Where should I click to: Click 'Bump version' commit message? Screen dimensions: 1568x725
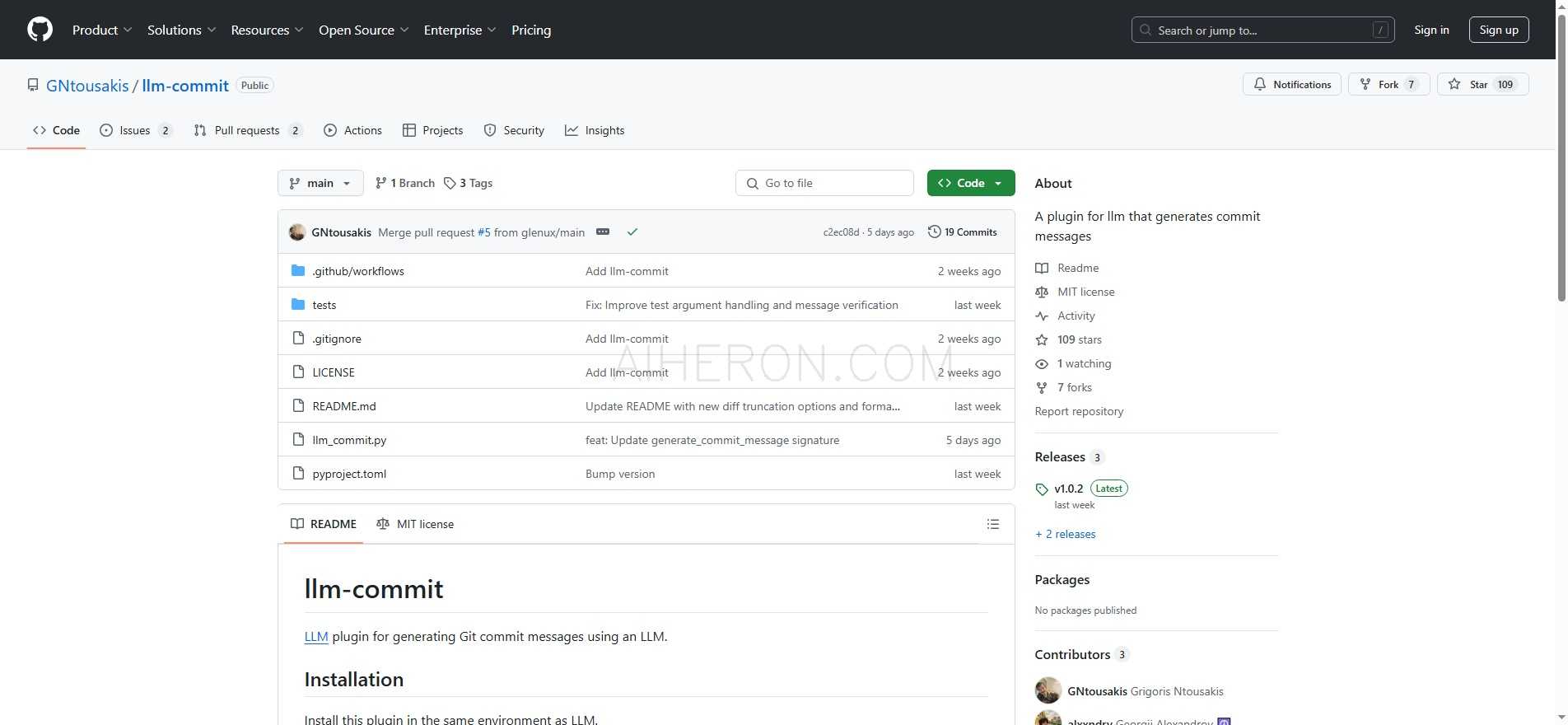[620, 474]
